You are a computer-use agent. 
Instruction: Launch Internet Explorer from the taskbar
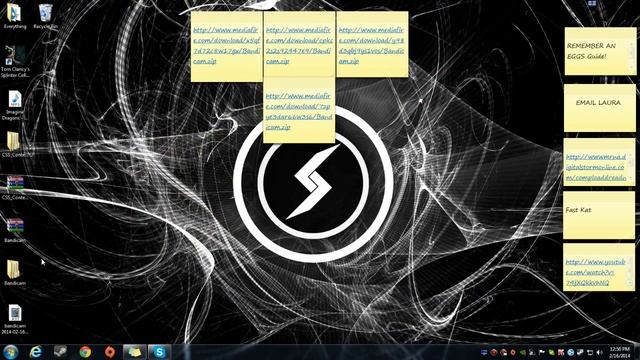point(36,352)
